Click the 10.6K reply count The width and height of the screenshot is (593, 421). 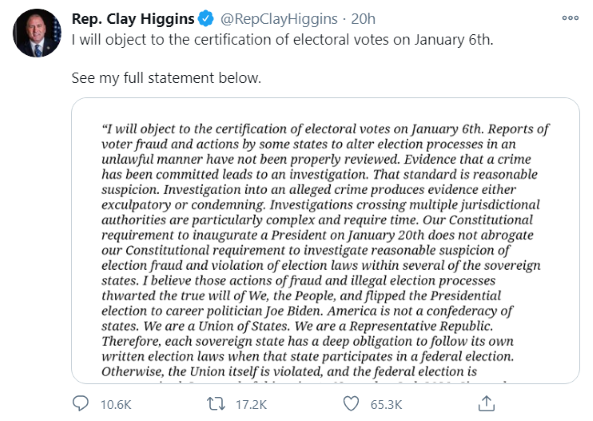116,405
